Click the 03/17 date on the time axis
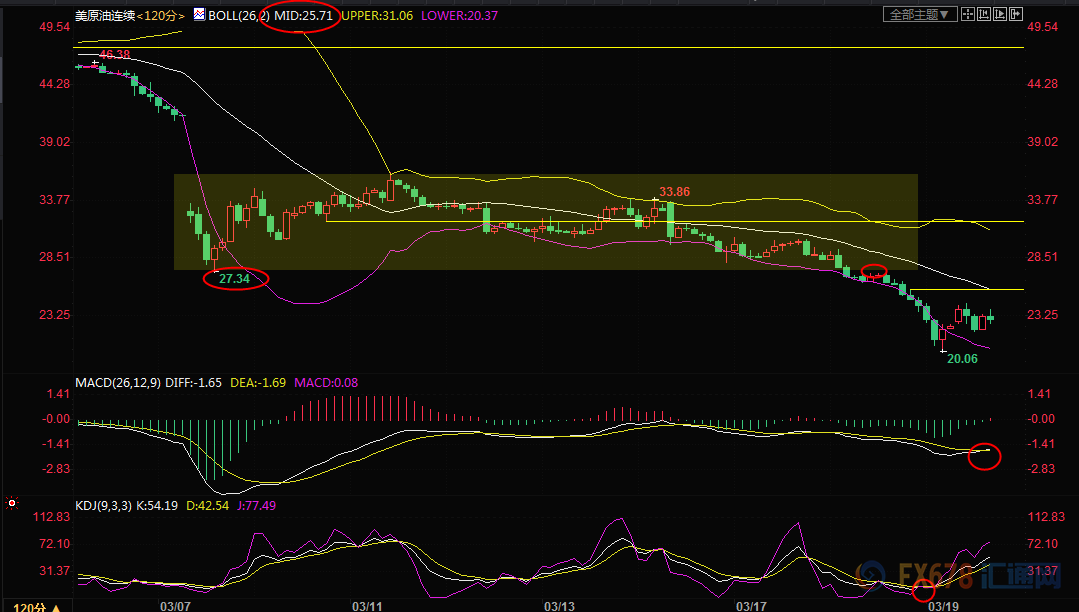 (751, 606)
